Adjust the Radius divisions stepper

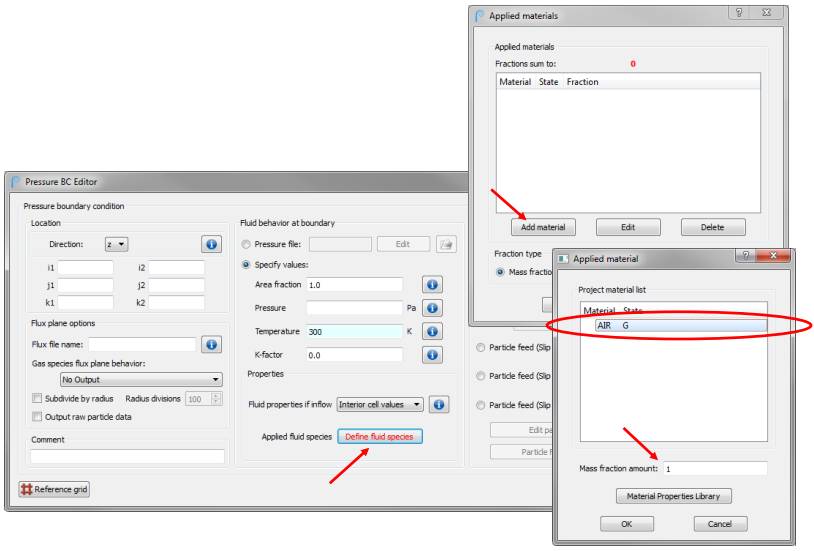pyautogui.click(x=216, y=399)
